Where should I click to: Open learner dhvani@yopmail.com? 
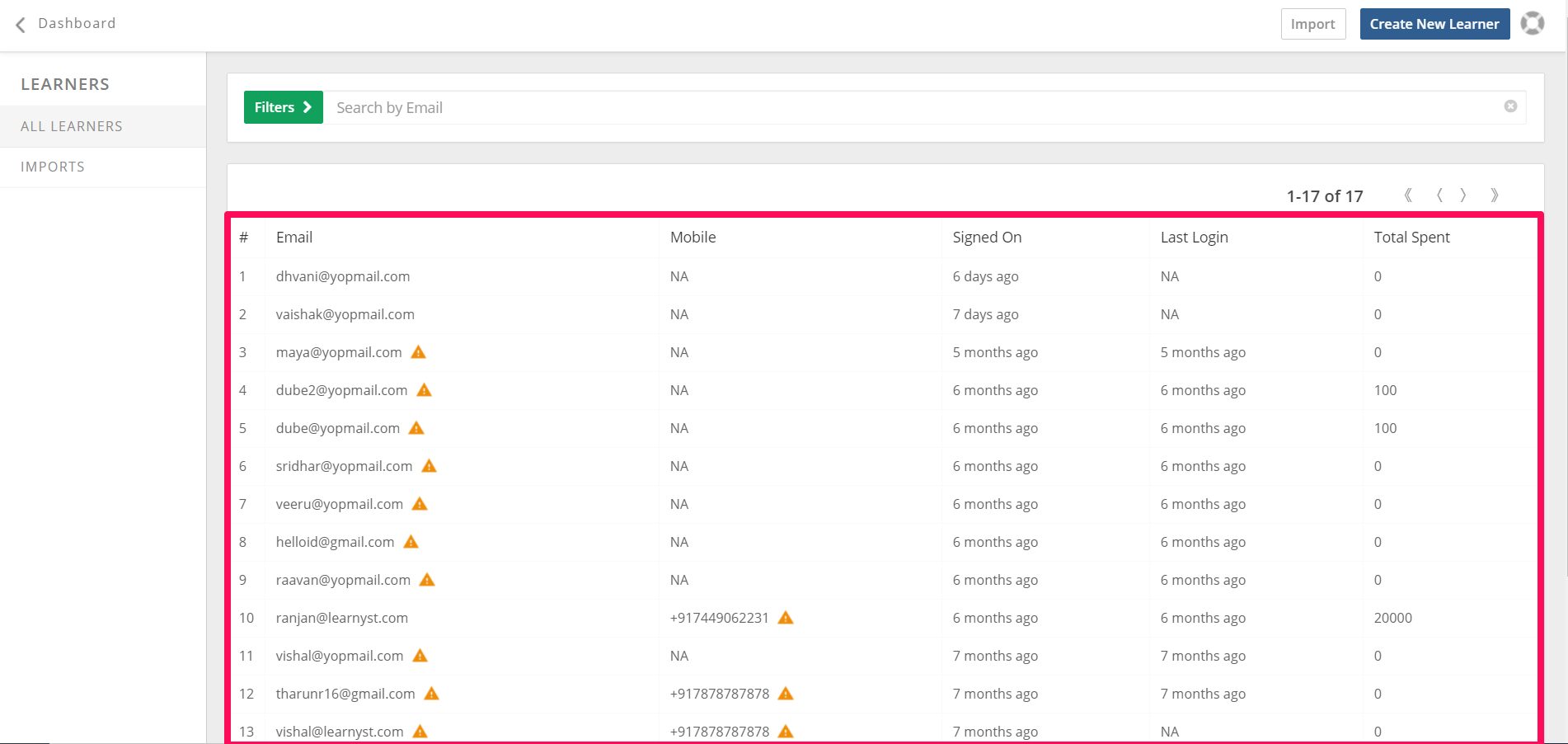[x=343, y=276]
